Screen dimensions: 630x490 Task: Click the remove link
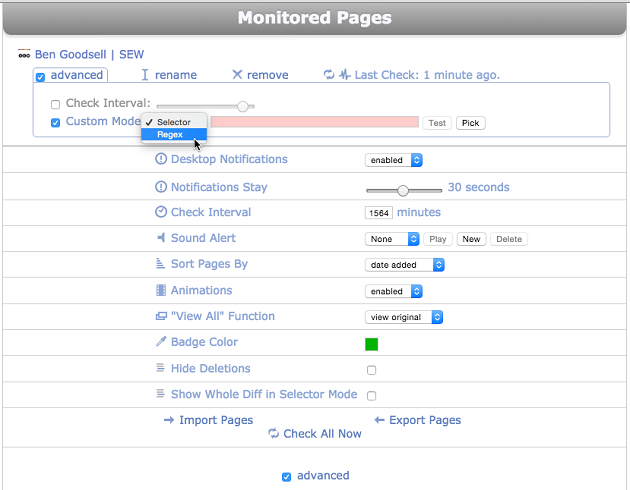point(268,75)
